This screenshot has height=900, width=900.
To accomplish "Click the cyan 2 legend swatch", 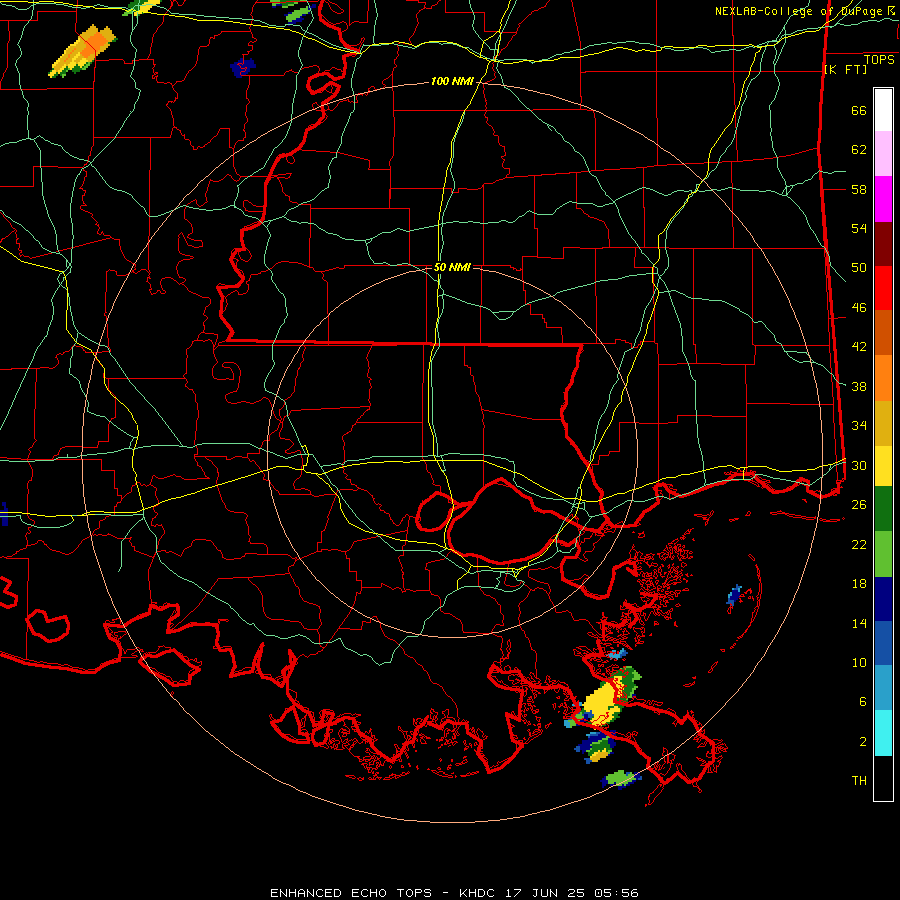I will tap(883, 733).
